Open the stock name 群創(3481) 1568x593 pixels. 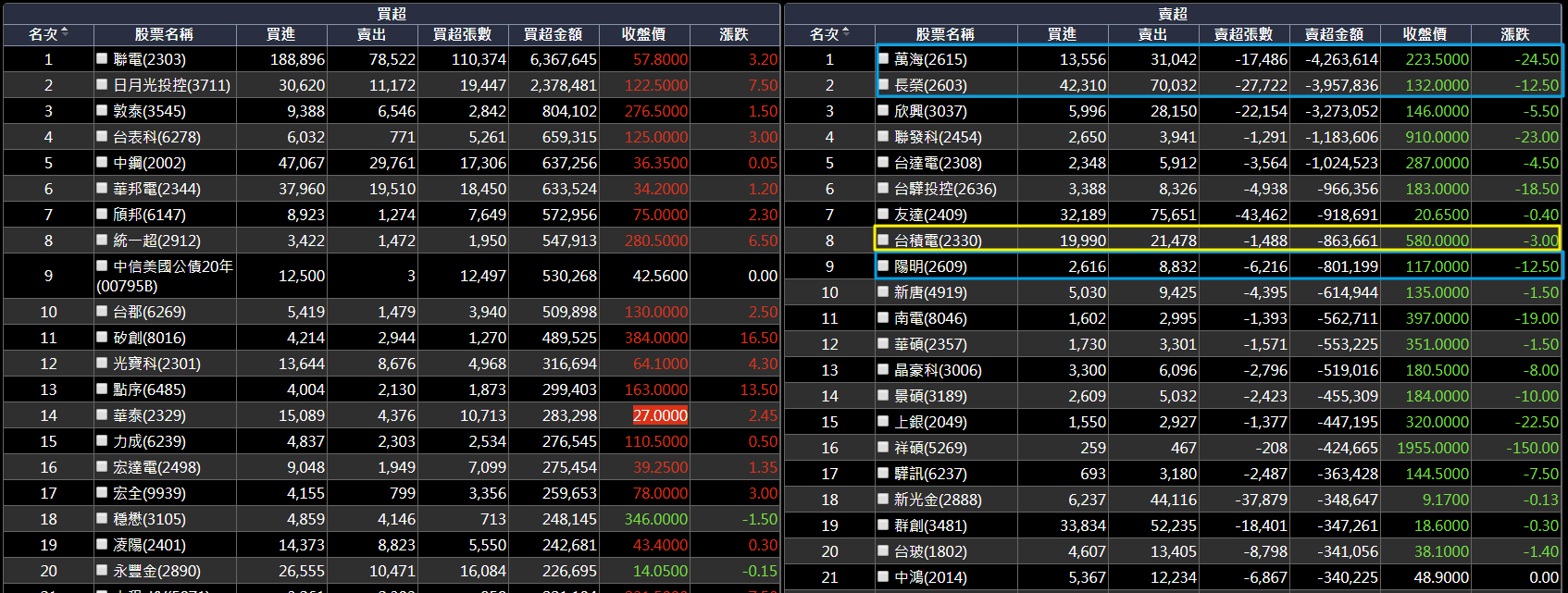click(x=930, y=525)
